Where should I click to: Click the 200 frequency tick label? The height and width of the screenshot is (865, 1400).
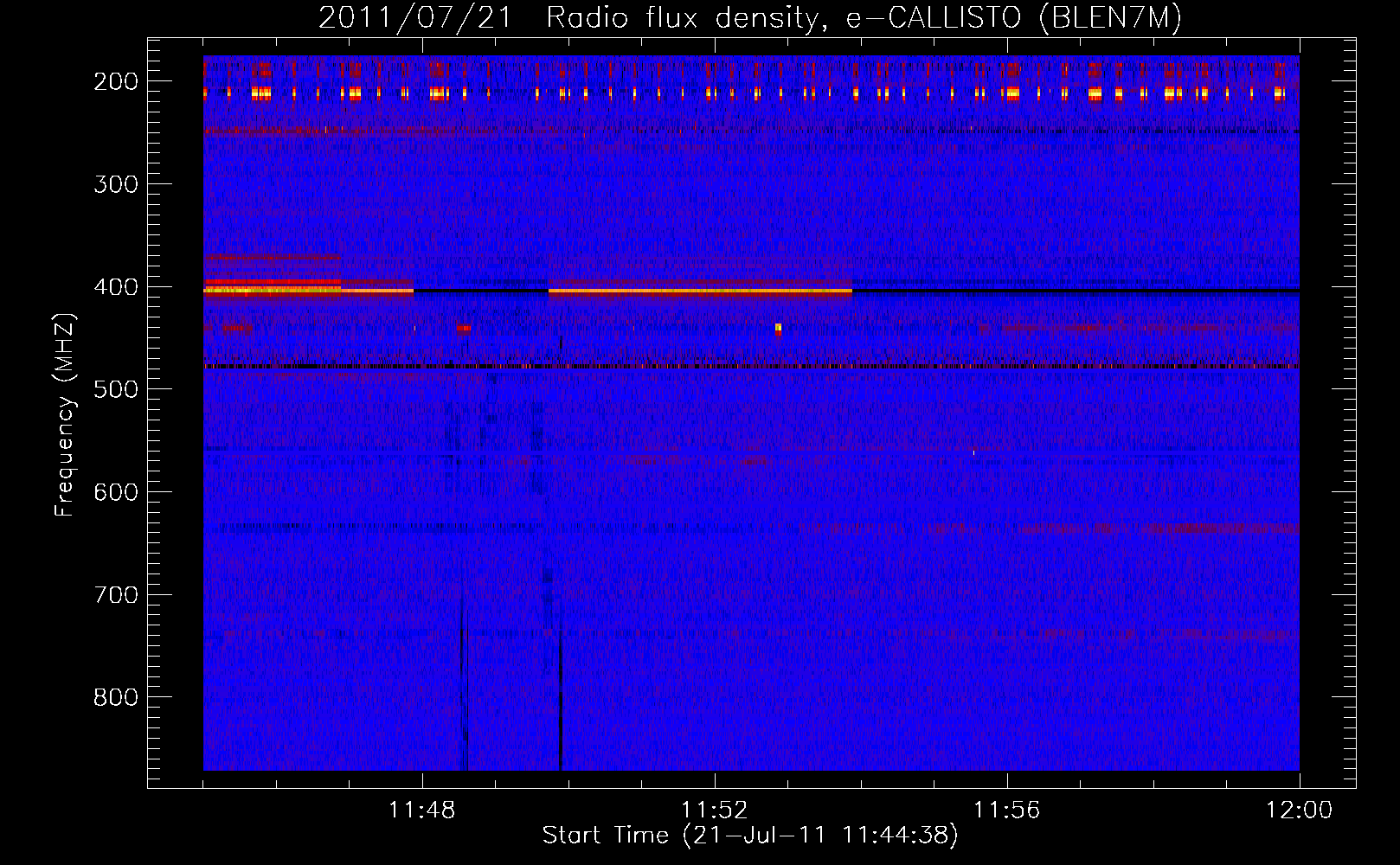(115, 81)
